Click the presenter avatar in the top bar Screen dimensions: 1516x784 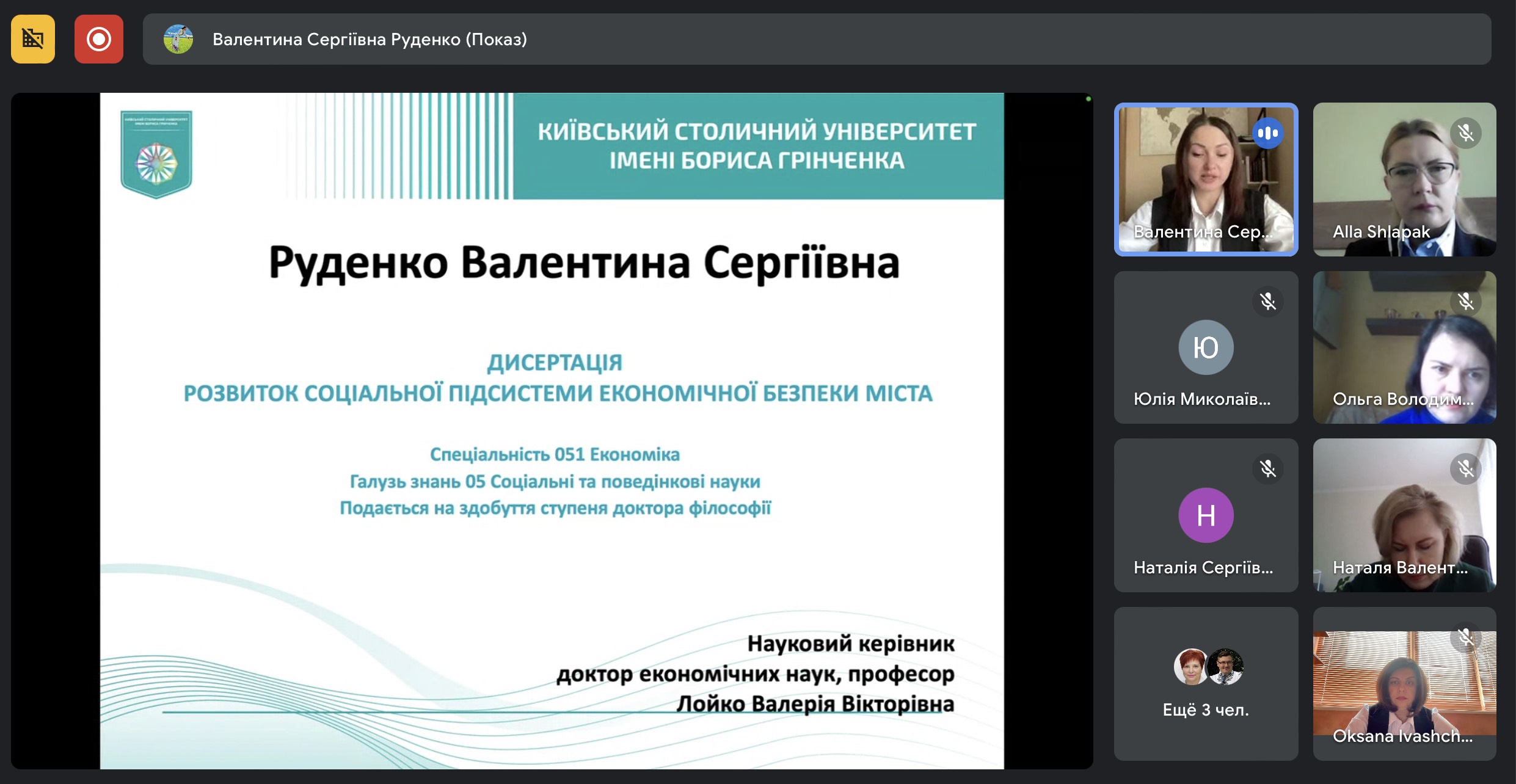point(178,39)
